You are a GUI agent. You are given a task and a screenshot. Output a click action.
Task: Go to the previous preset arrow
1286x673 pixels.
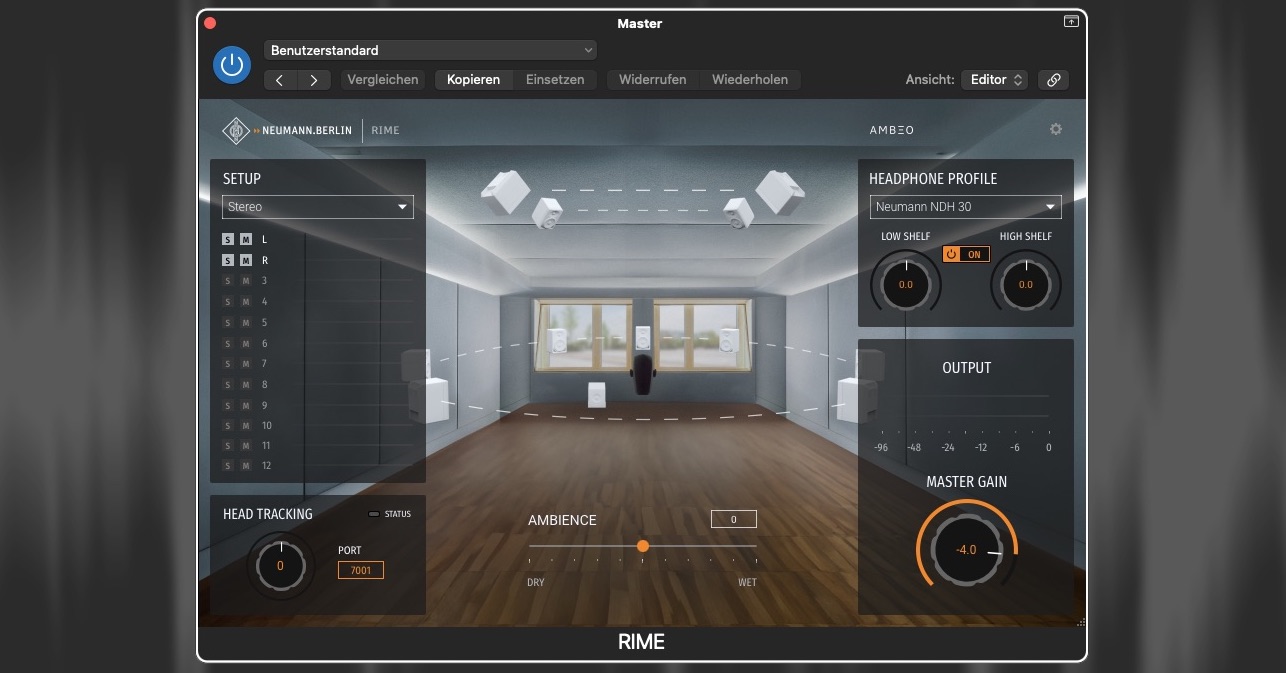[x=280, y=80]
